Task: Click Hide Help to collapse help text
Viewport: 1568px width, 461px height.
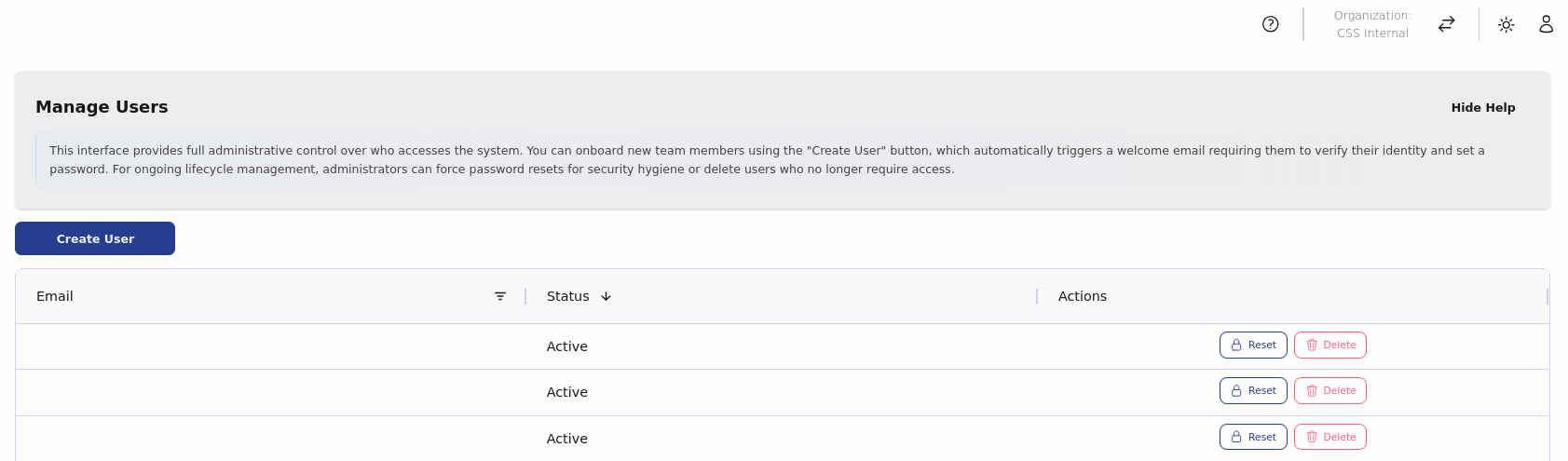Action: 1482,108
